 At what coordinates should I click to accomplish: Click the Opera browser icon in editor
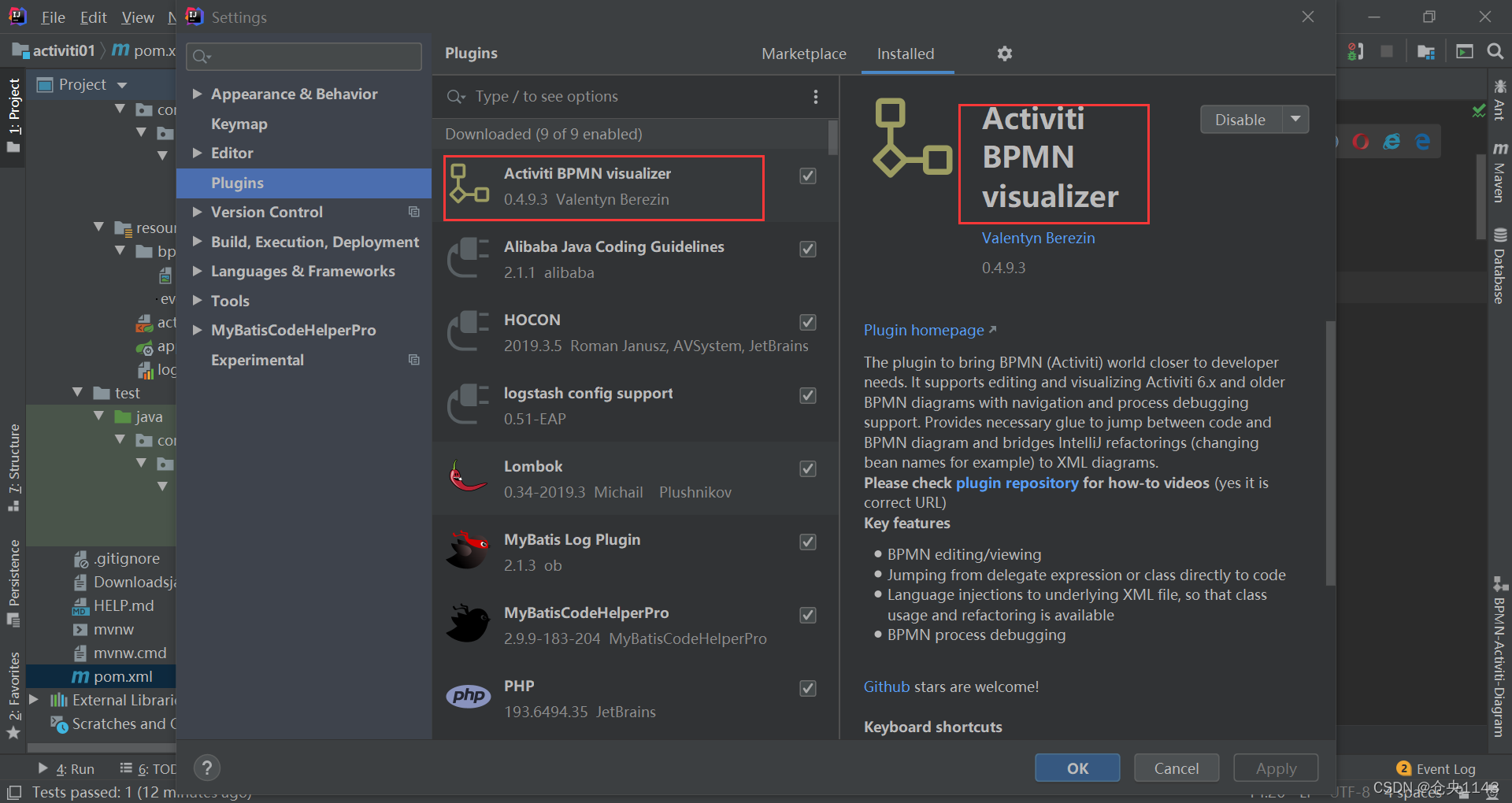pos(1361,142)
